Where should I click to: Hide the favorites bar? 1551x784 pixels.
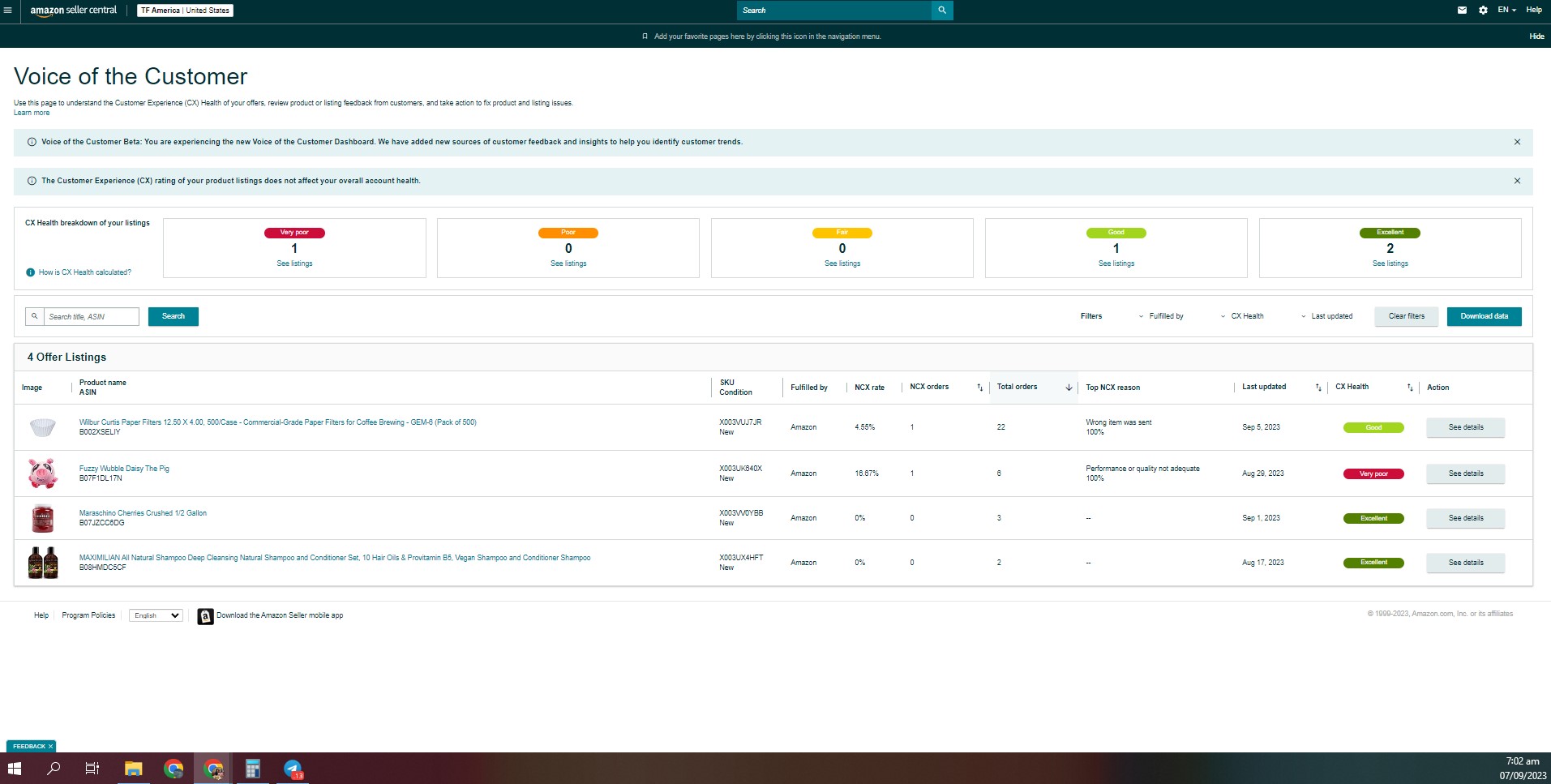coord(1536,36)
